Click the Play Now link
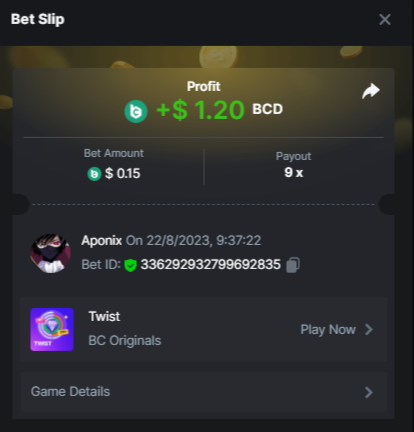The width and height of the screenshot is (414, 432). click(328, 330)
